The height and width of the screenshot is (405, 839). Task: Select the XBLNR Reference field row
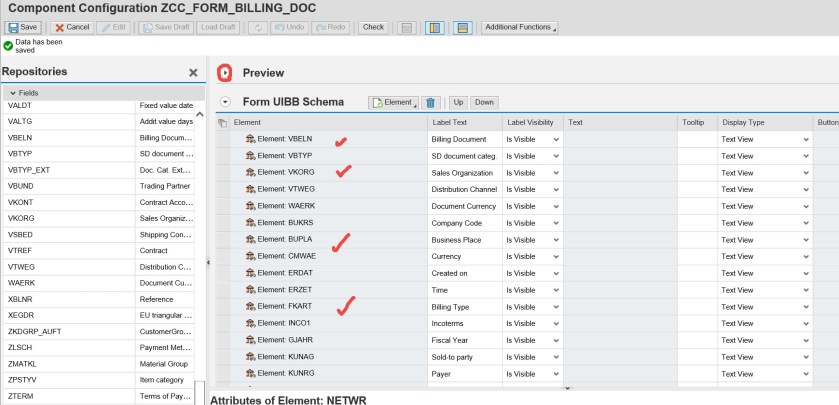[97, 299]
